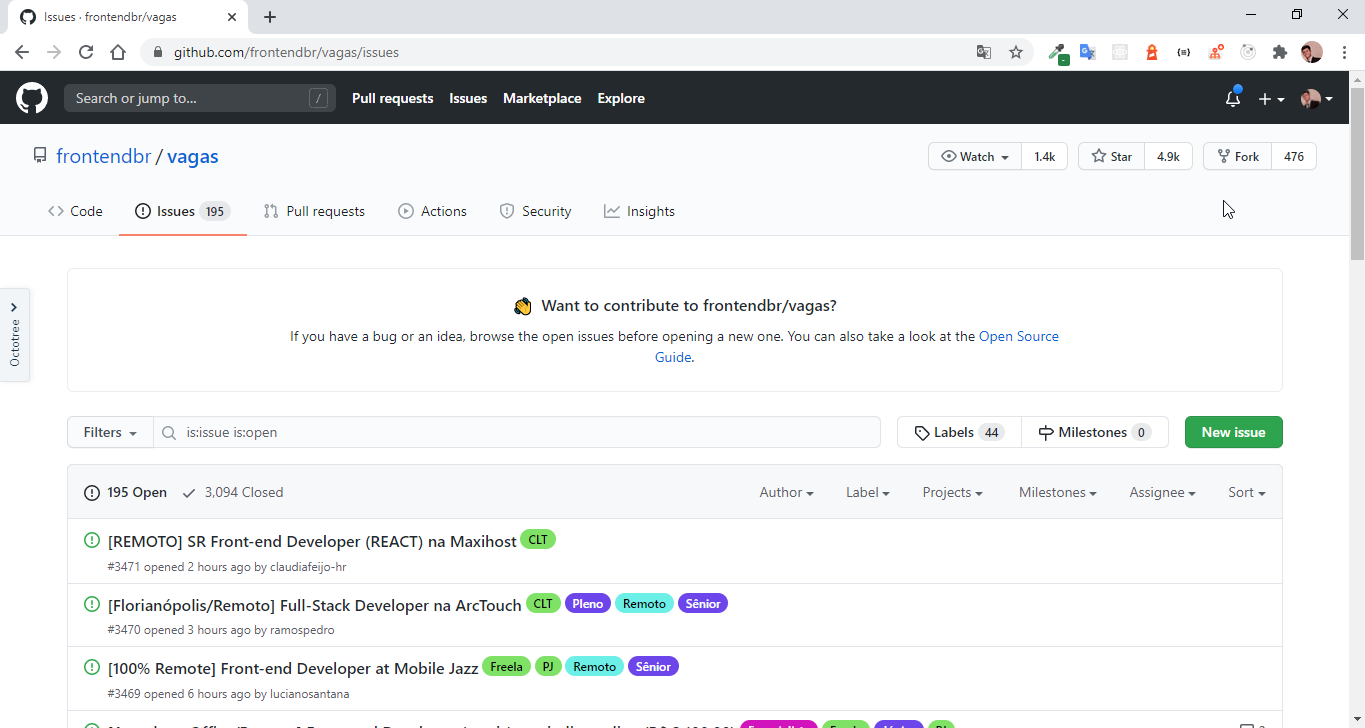Switch to the Security tab
Screen dimensions: 1365x728
click(535, 211)
